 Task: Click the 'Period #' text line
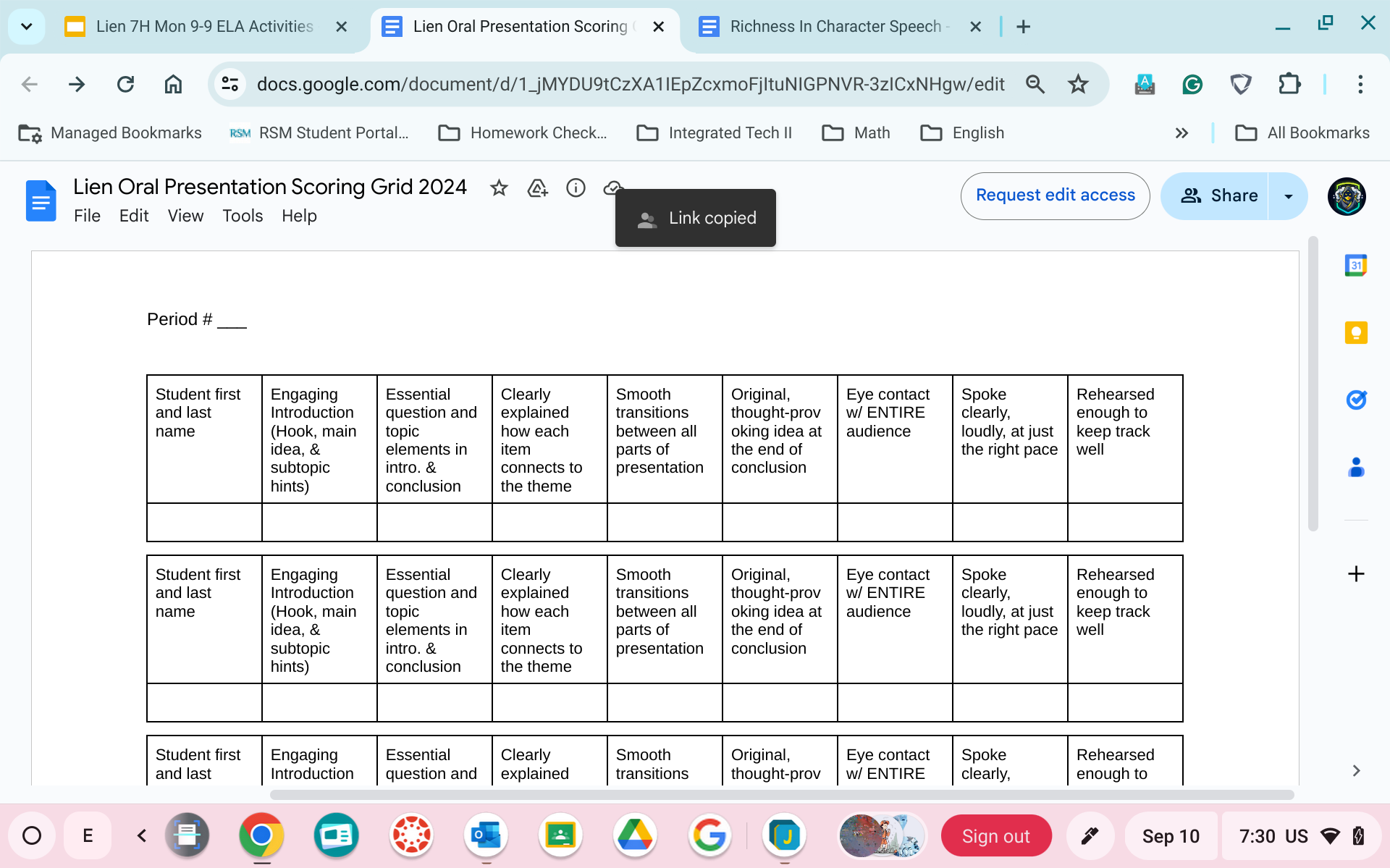tap(197, 319)
